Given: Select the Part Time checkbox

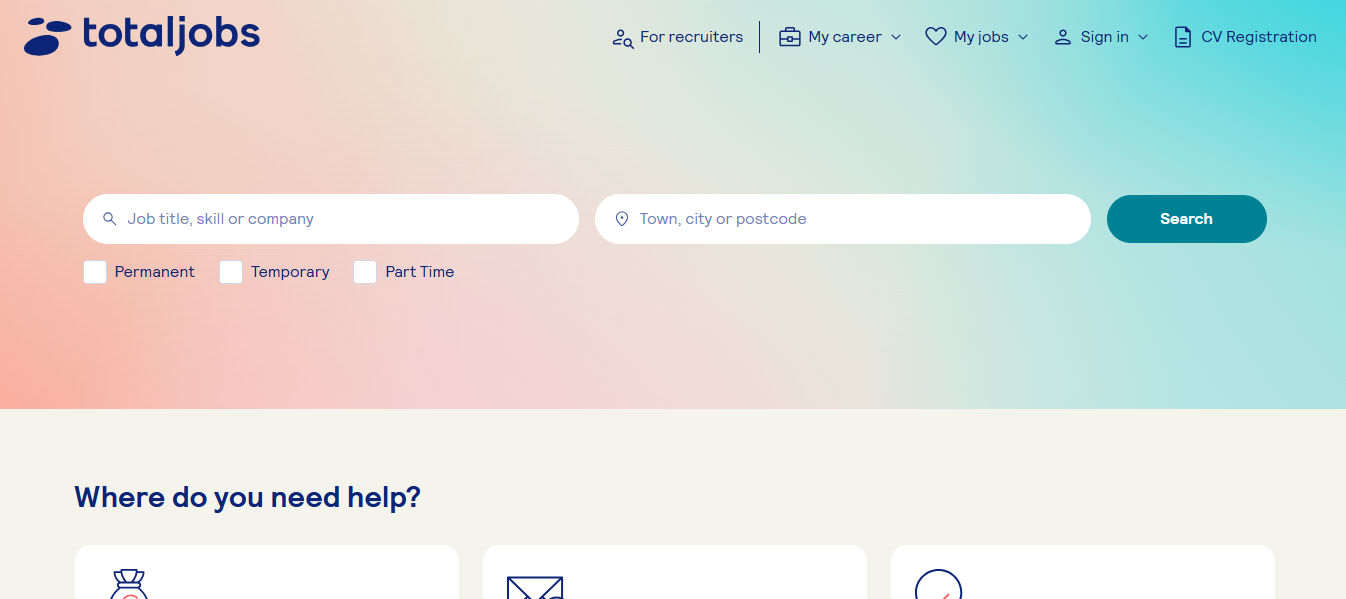Looking at the screenshot, I should (364, 271).
